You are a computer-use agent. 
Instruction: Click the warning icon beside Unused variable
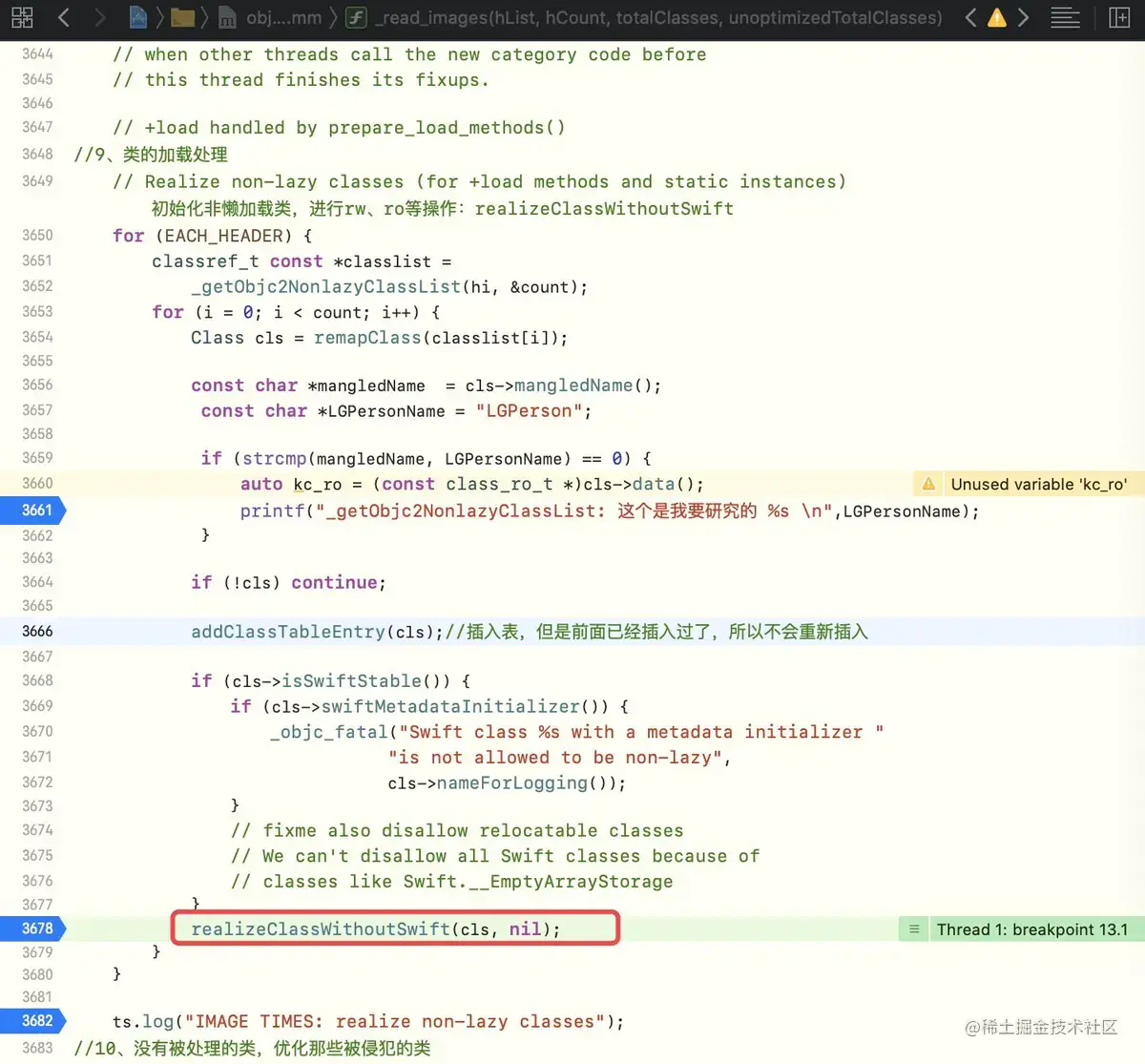pyautogui.click(x=928, y=484)
